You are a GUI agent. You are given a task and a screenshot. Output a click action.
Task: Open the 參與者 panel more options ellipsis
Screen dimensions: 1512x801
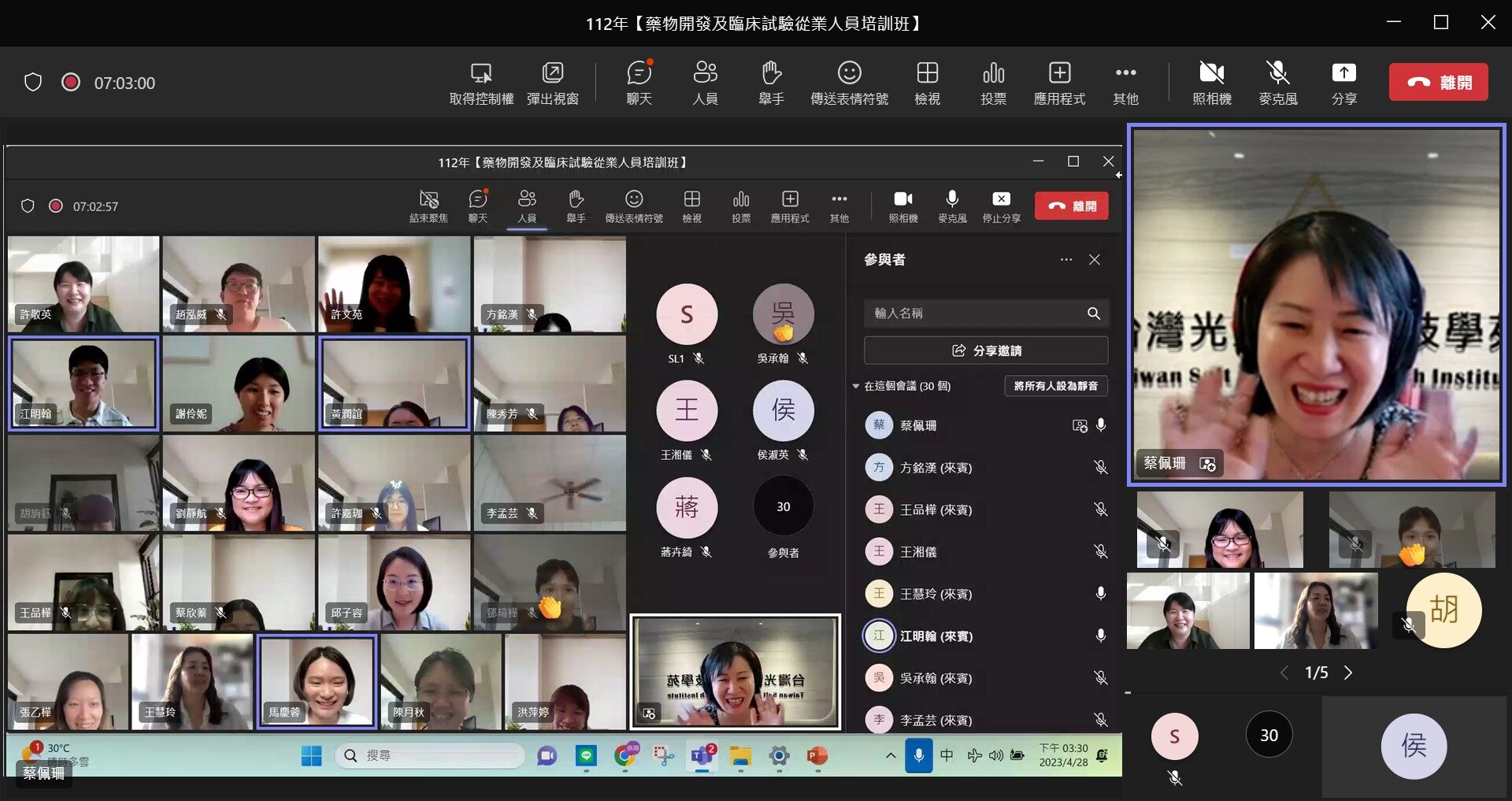point(1066,259)
